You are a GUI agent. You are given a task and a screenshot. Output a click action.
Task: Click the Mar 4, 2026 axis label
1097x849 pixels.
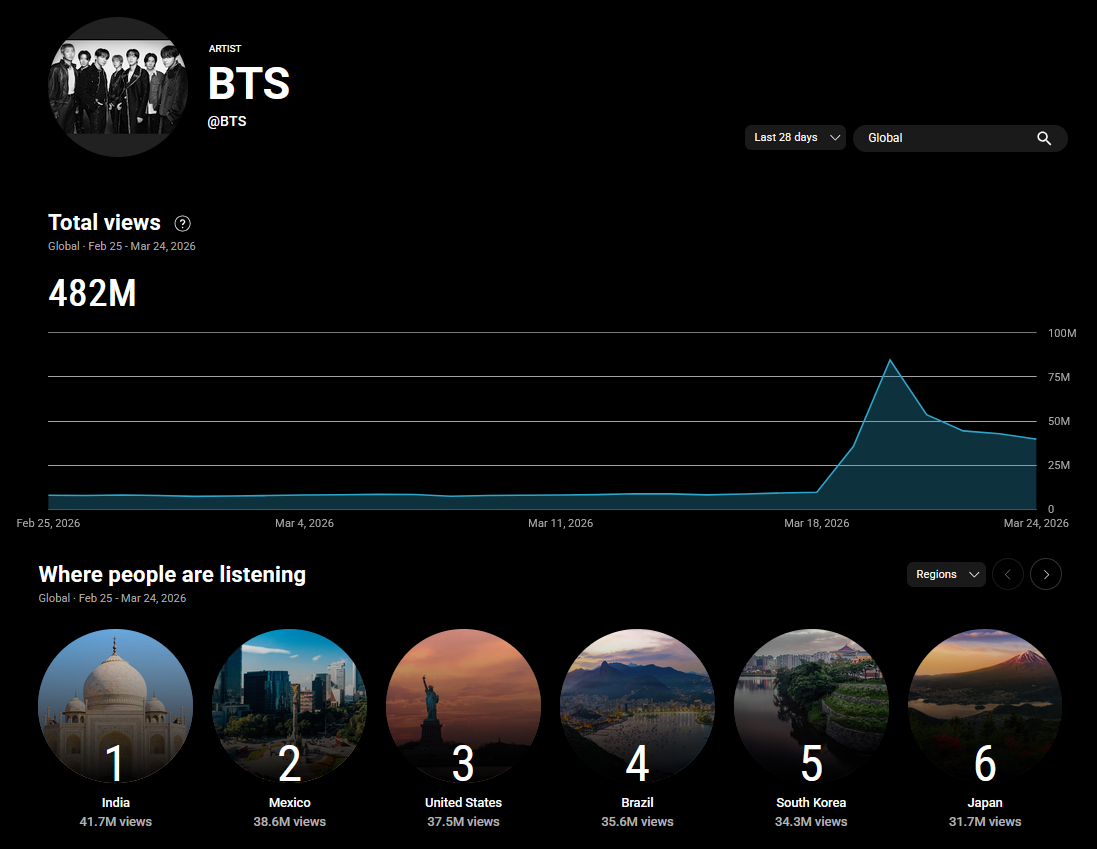click(304, 523)
